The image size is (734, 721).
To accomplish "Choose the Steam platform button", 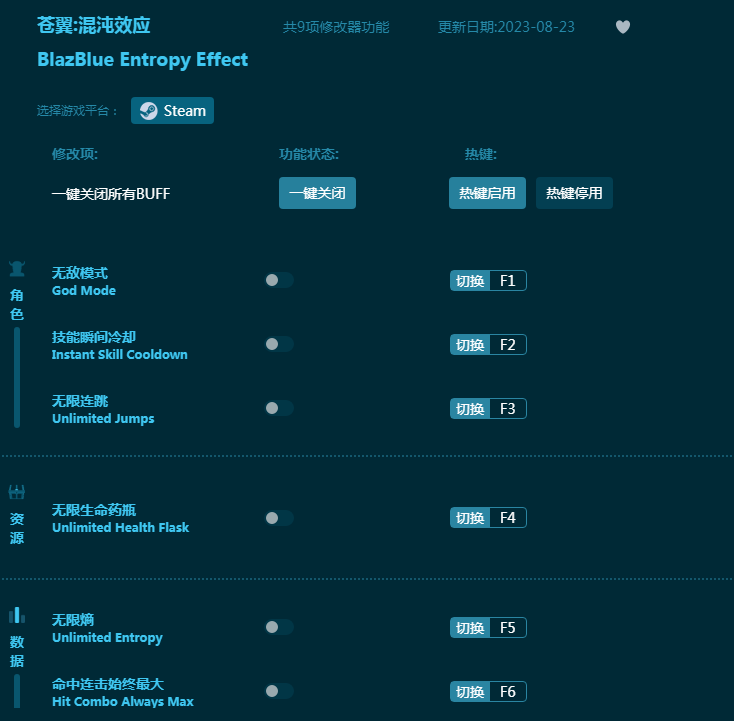I will [172, 110].
